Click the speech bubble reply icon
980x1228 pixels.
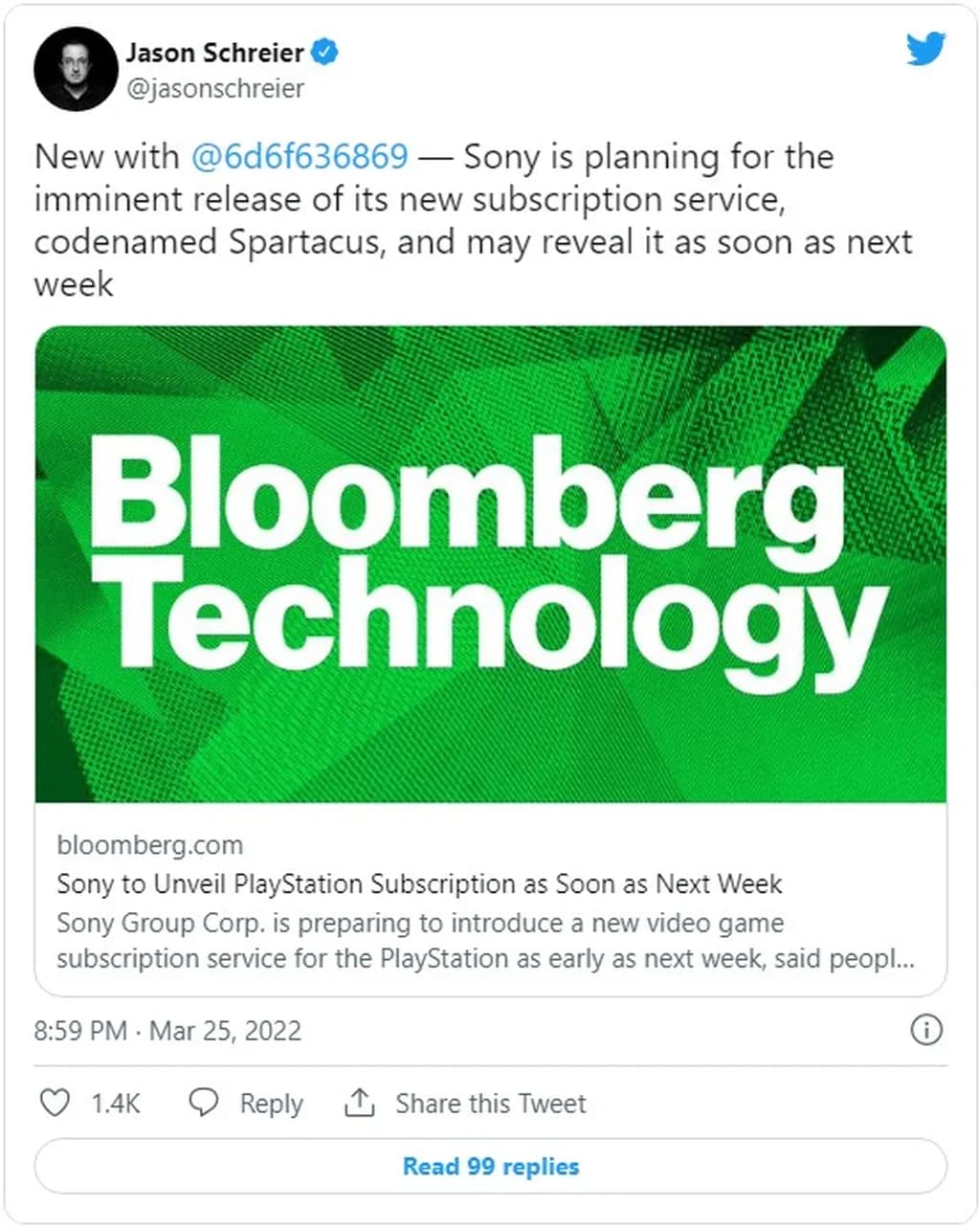click(x=203, y=1103)
